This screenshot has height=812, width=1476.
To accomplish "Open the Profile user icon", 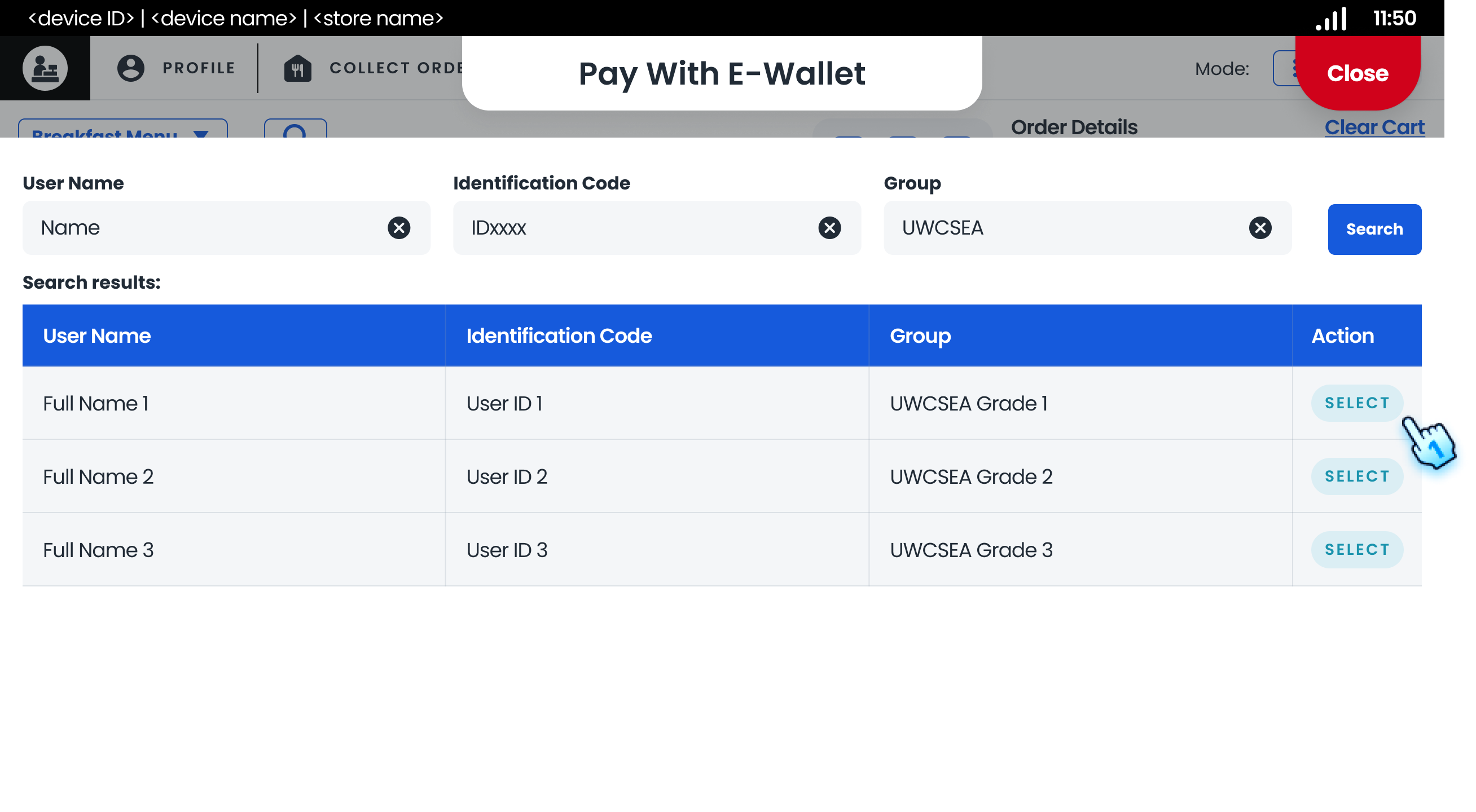I will coord(131,68).
